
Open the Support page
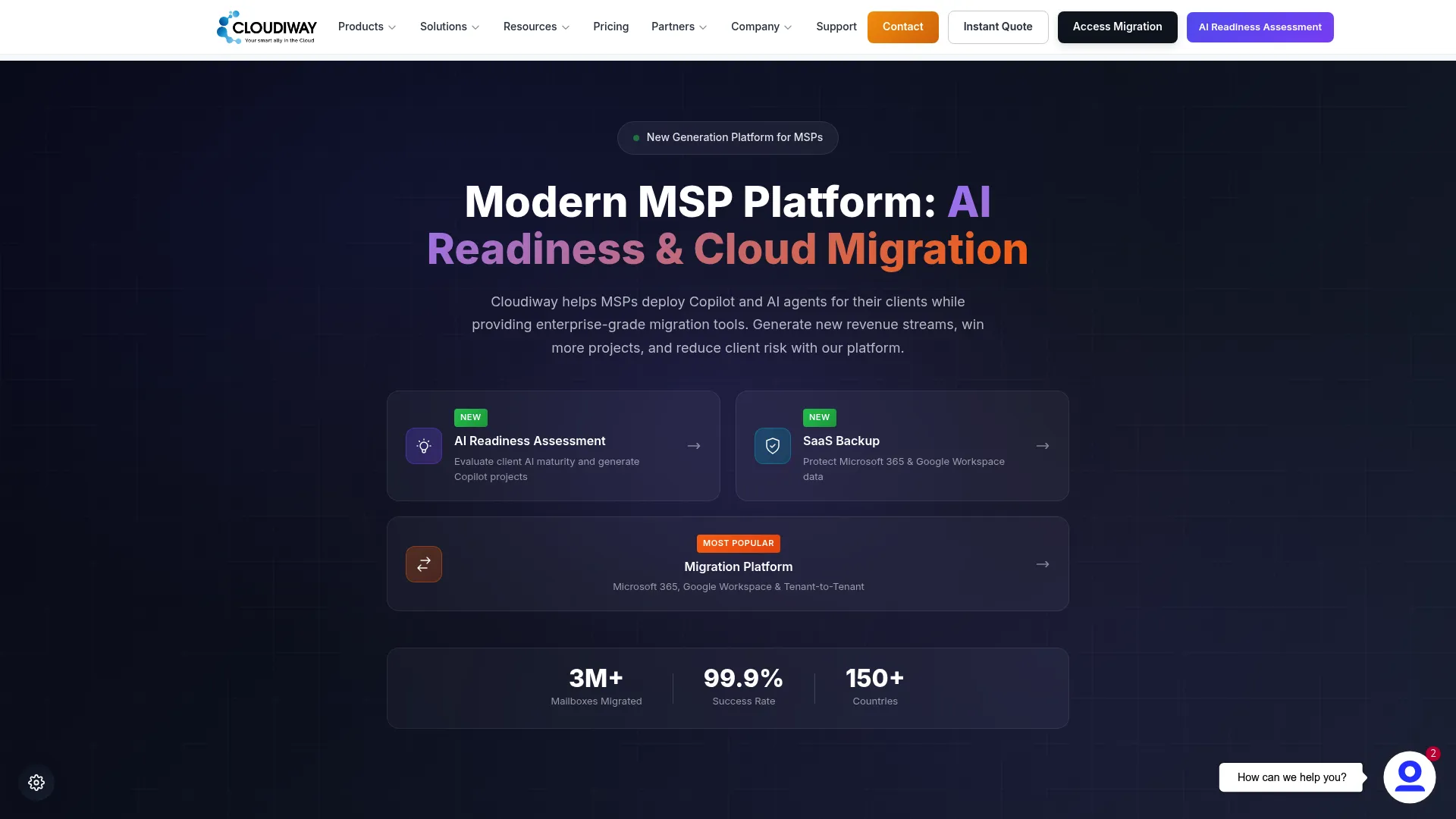click(x=836, y=27)
